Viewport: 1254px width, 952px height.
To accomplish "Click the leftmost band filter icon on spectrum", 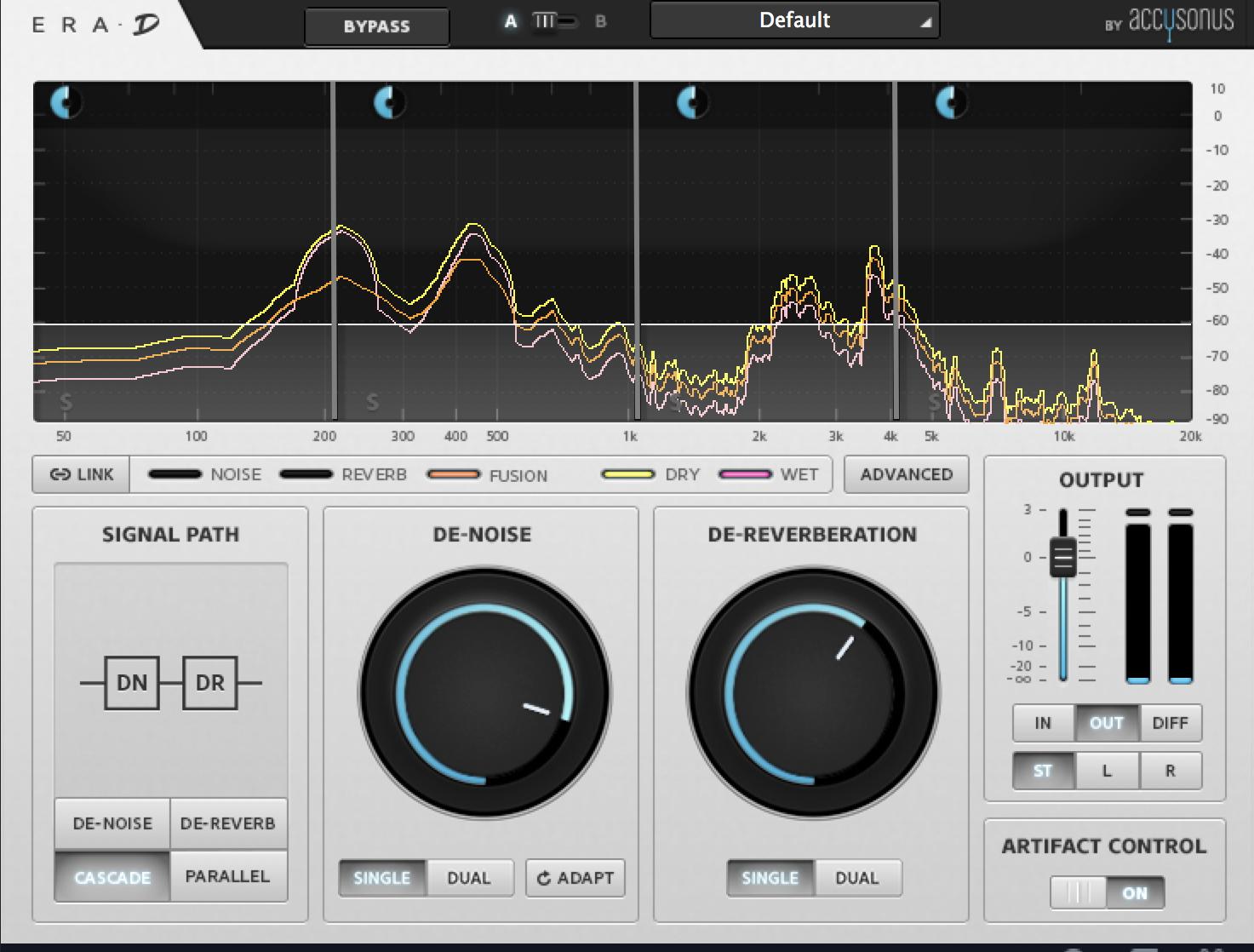I will point(66,104).
